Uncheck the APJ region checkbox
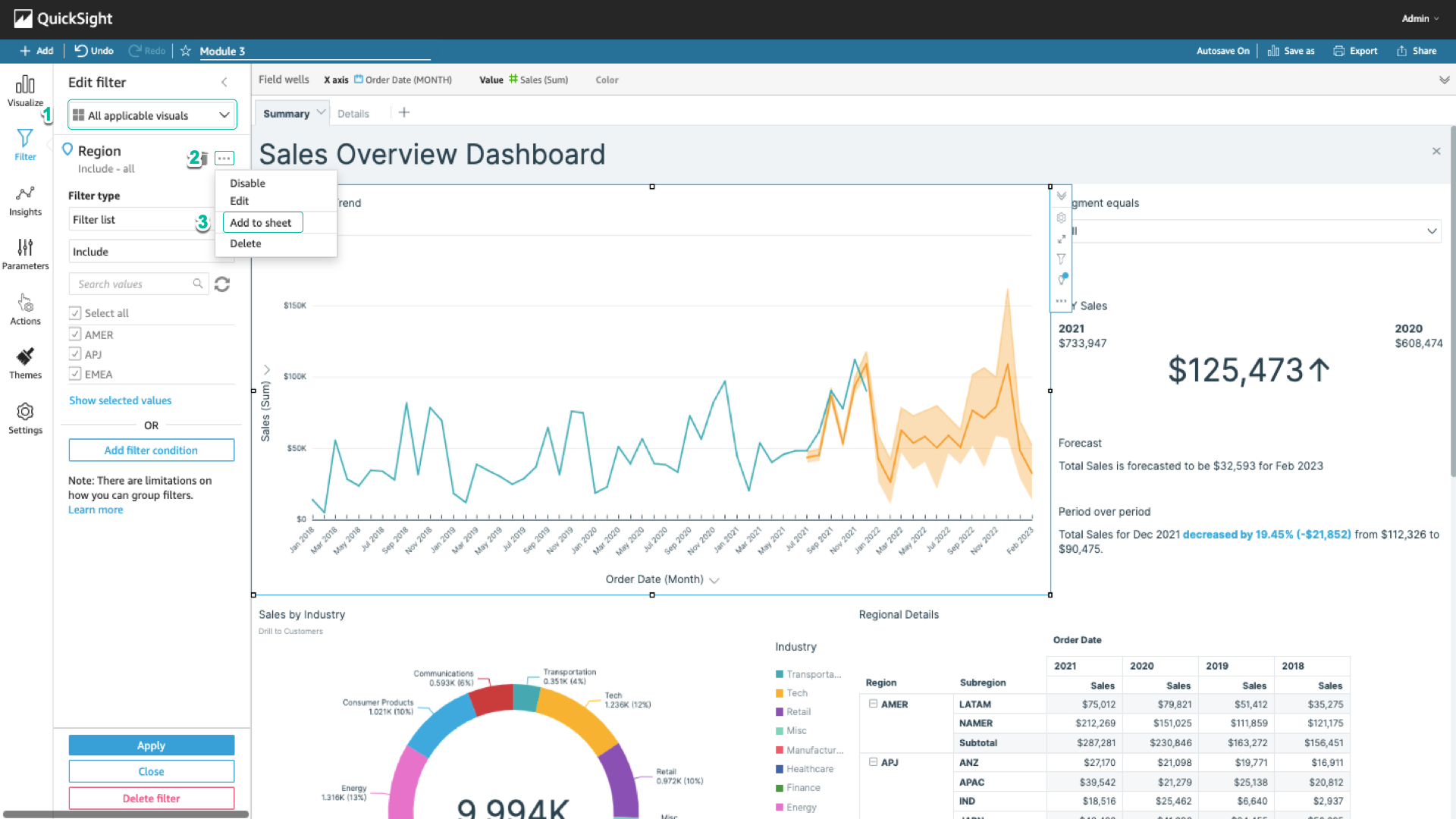The width and height of the screenshot is (1456, 819). click(75, 353)
